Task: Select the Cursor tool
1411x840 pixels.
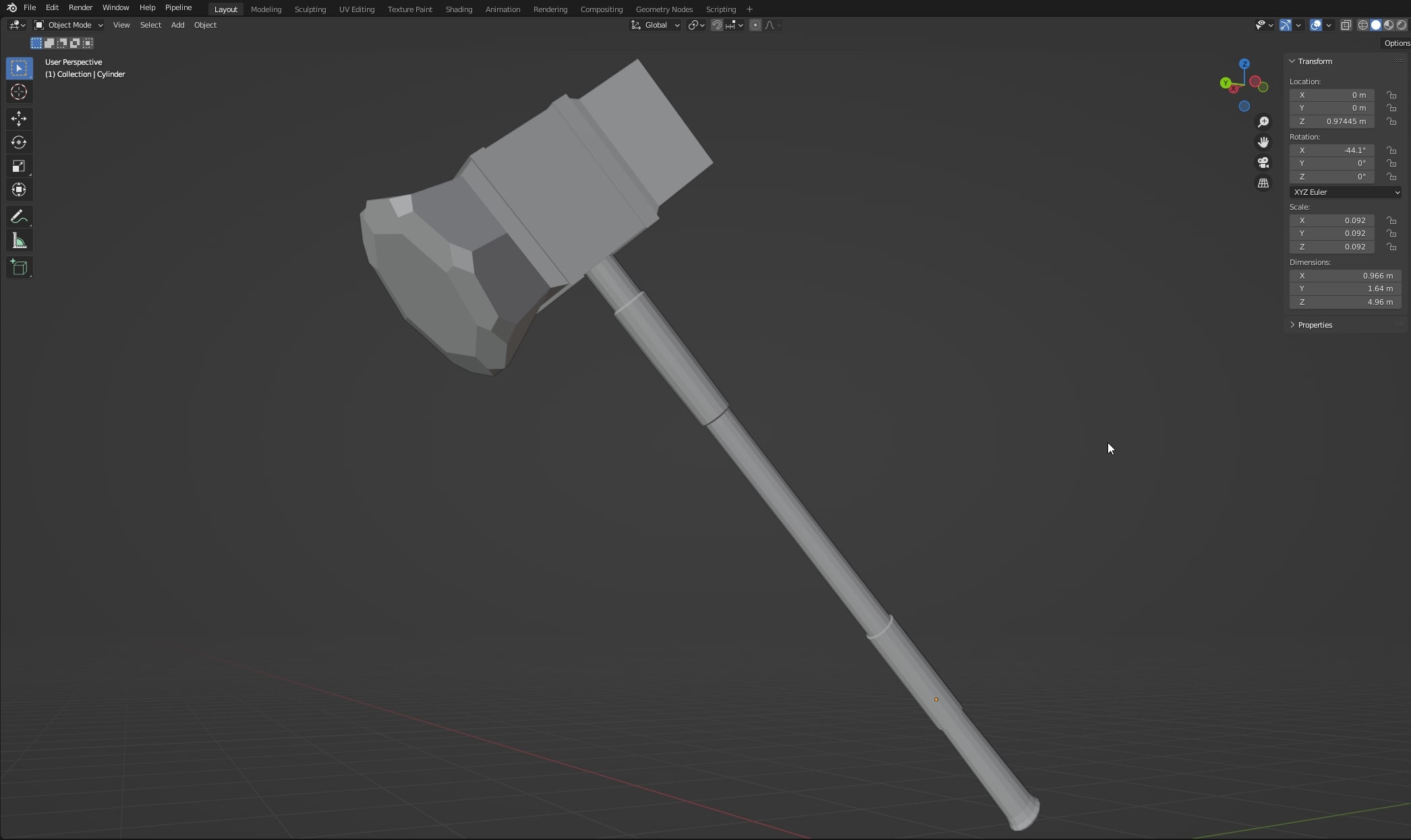Action: click(19, 92)
